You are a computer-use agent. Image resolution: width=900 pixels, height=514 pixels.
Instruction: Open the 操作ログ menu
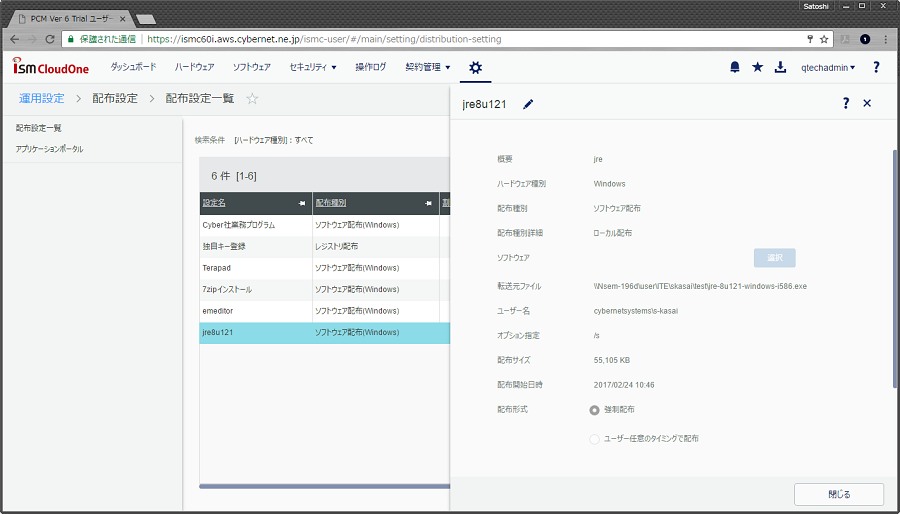click(371, 67)
